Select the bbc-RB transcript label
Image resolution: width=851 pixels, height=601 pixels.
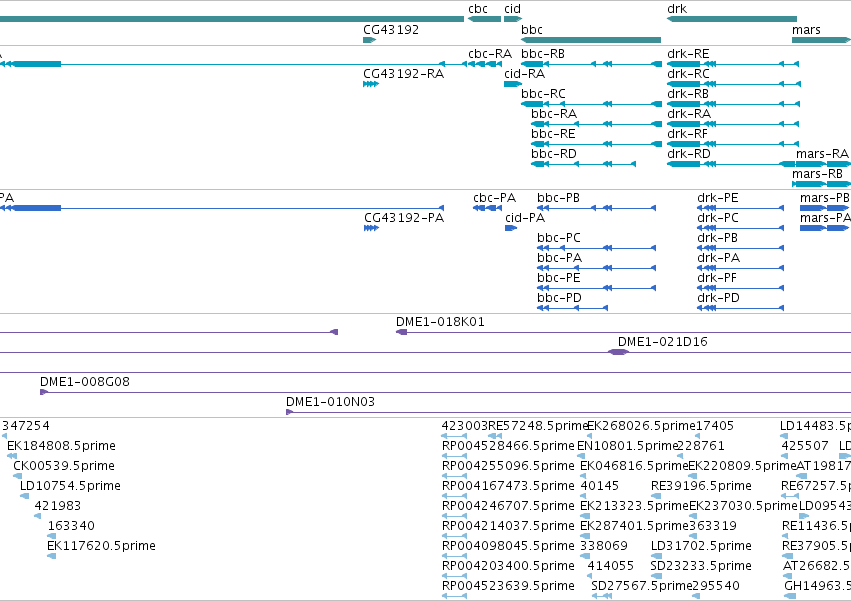pyautogui.click(x=543, y=54)
